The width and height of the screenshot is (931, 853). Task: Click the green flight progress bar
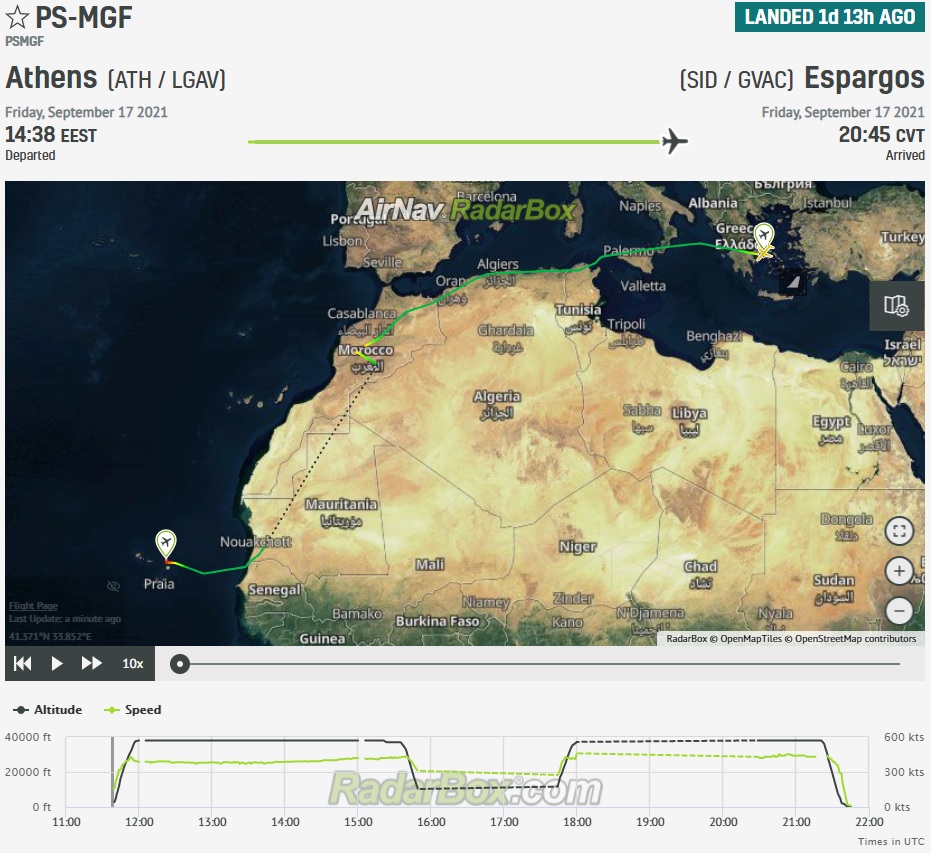point(454,142)
